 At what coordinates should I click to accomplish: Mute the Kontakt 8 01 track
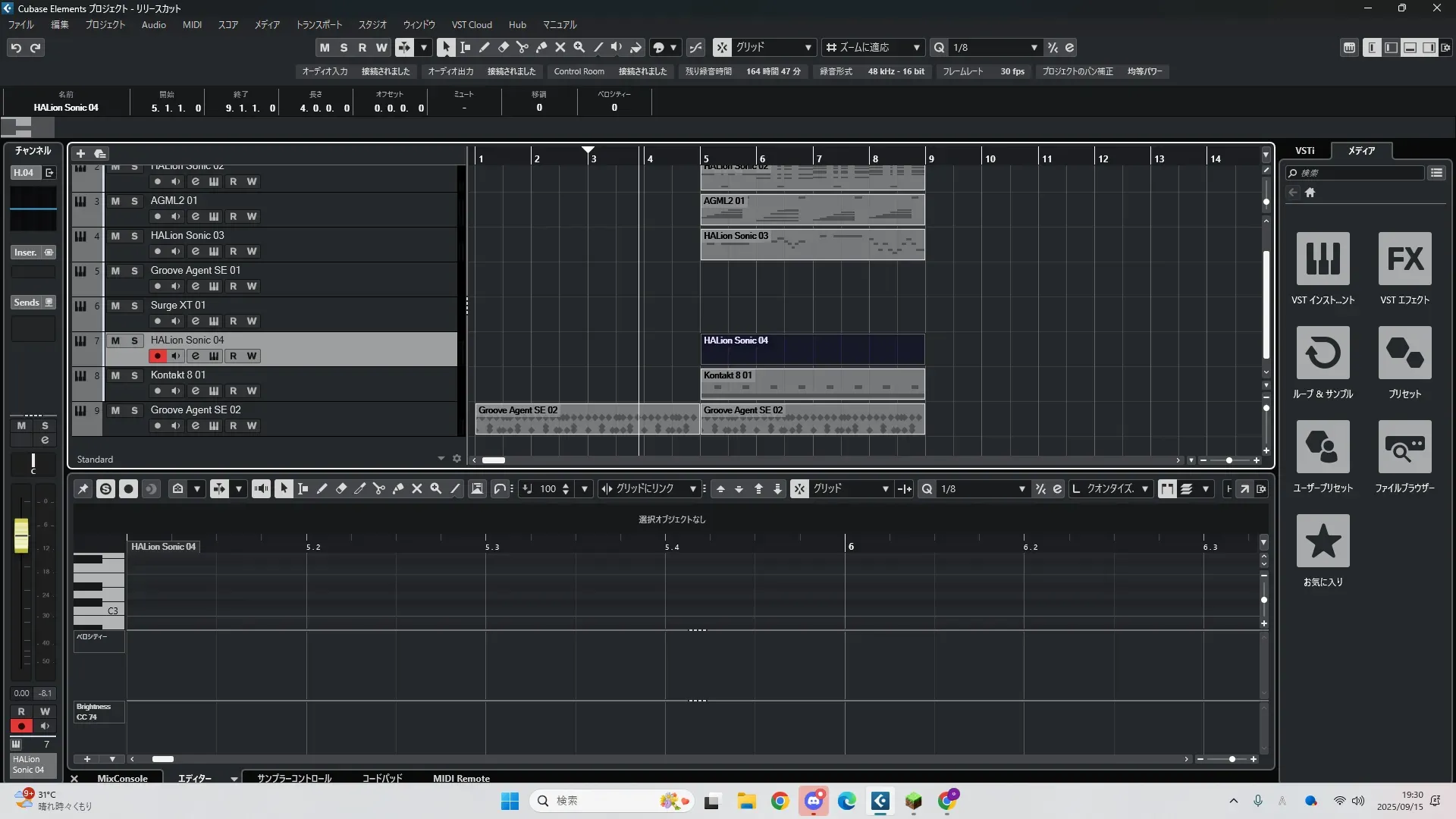115,375
